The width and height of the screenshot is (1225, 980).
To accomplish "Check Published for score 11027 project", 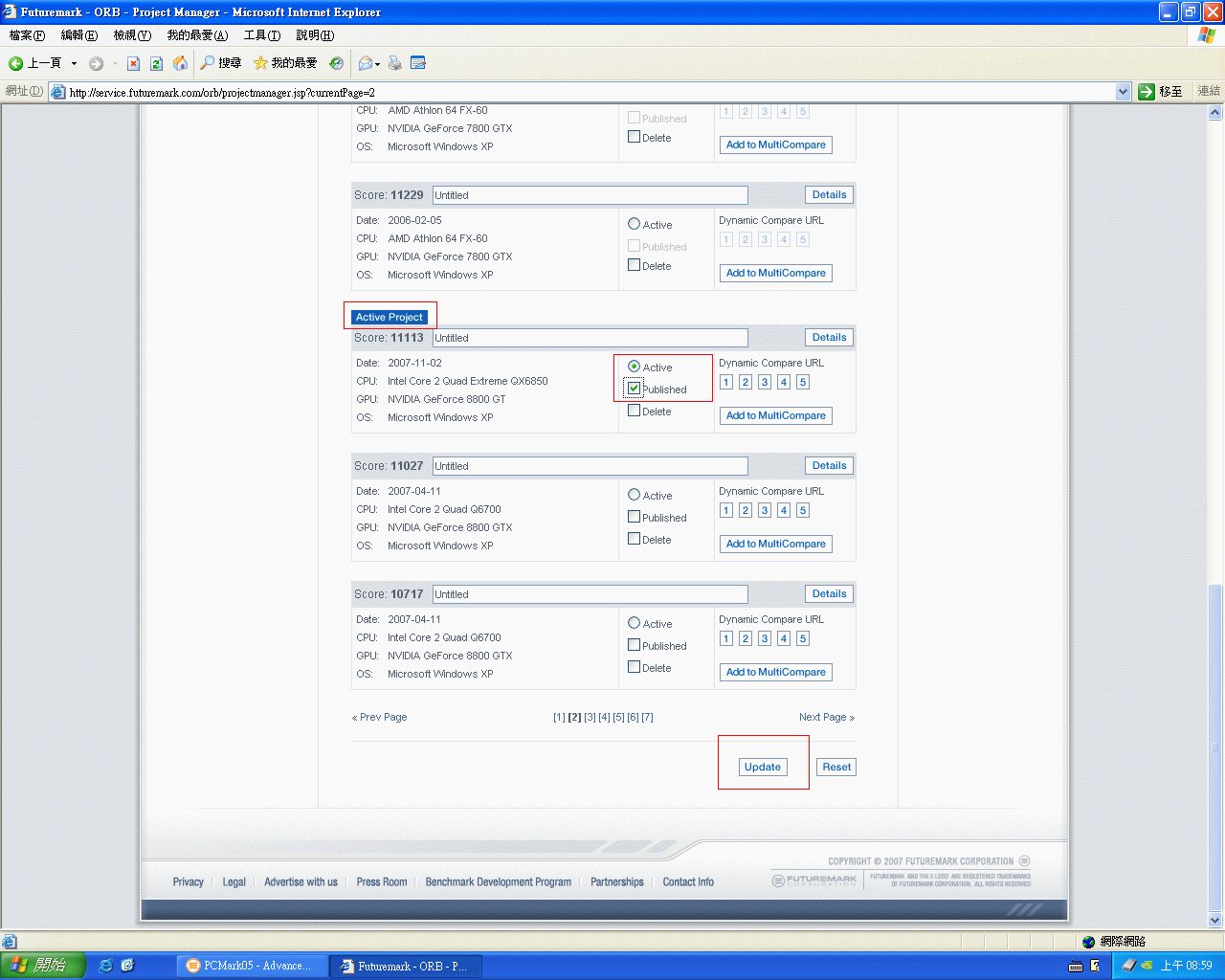I will click(634, 517).
